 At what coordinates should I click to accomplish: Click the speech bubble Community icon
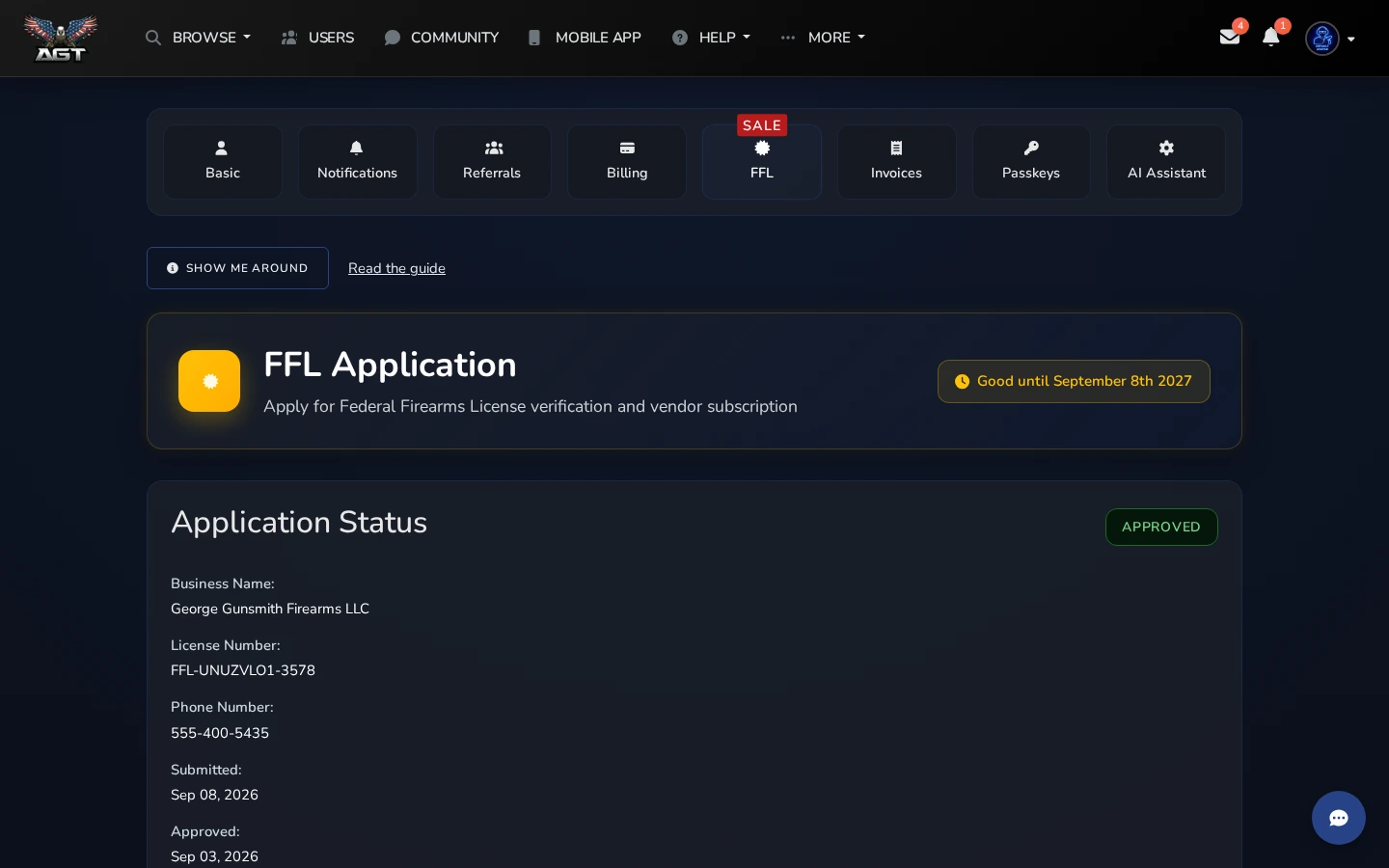point(393,38)
